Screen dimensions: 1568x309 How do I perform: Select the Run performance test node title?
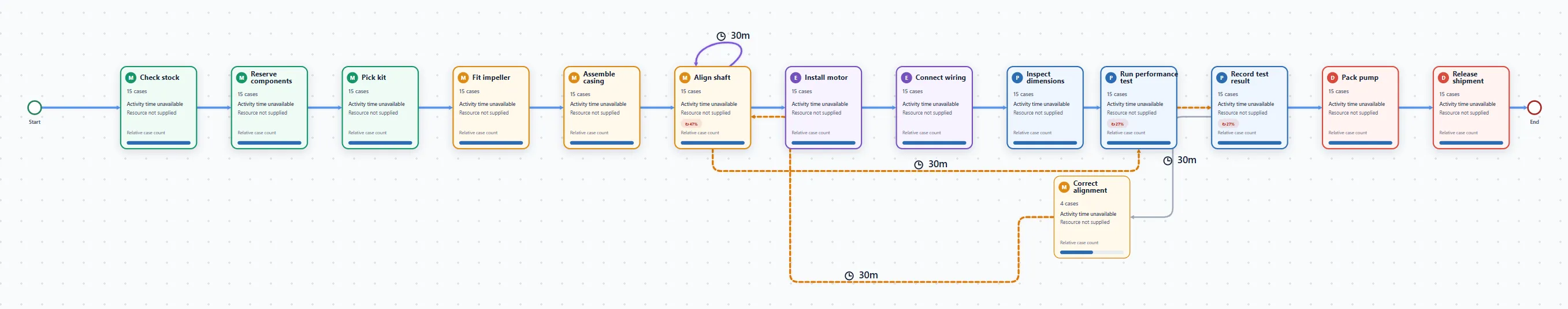pyautogui.click(x=1149, y=78)
